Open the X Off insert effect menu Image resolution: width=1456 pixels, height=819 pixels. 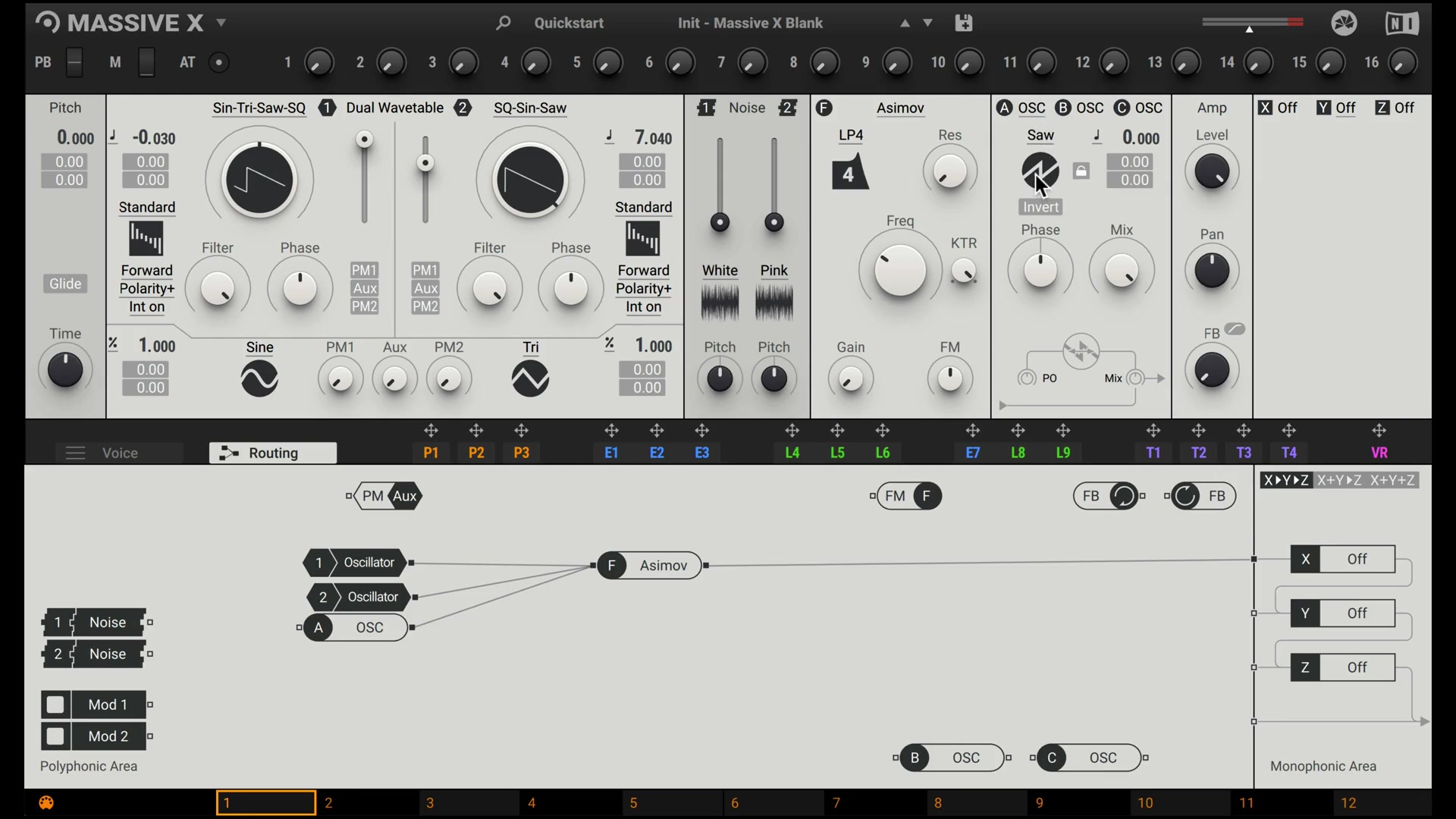1287,108
